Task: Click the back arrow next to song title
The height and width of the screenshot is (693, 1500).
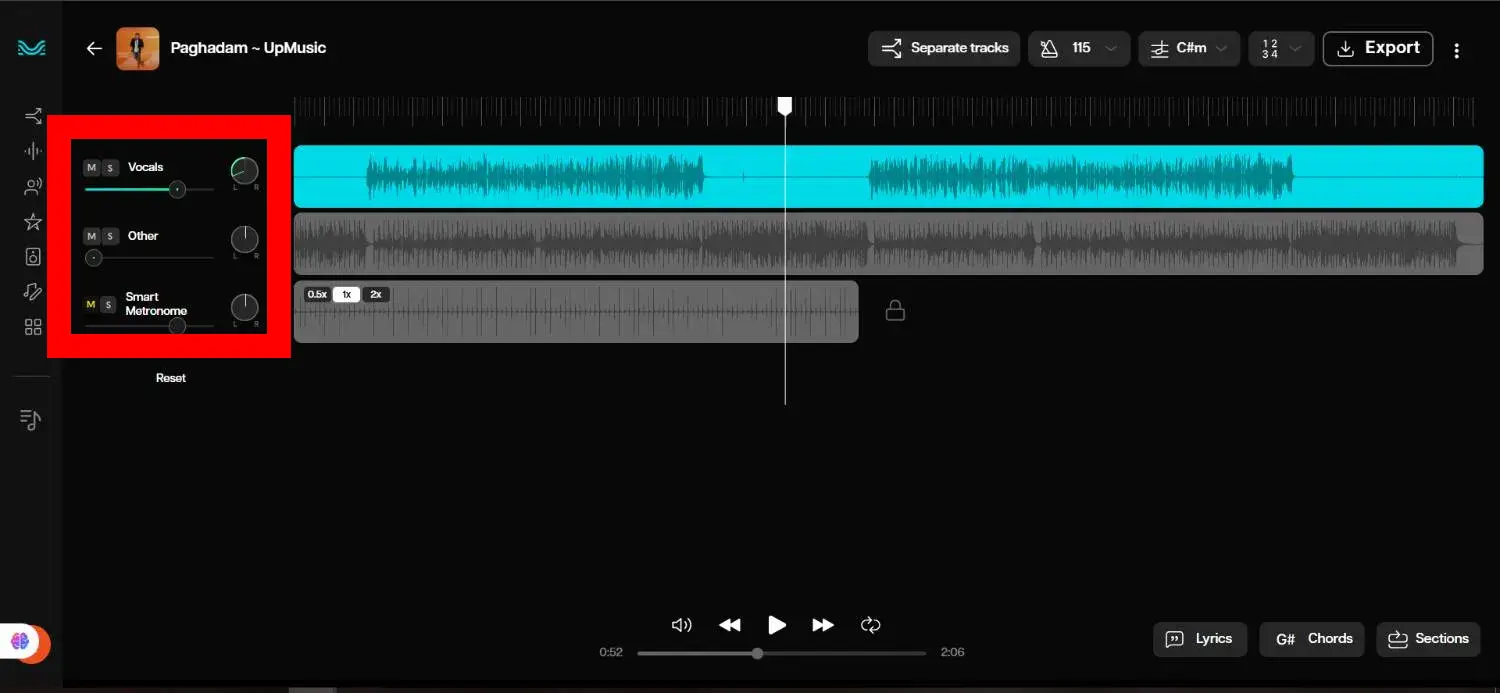Action: click(94, 48)
